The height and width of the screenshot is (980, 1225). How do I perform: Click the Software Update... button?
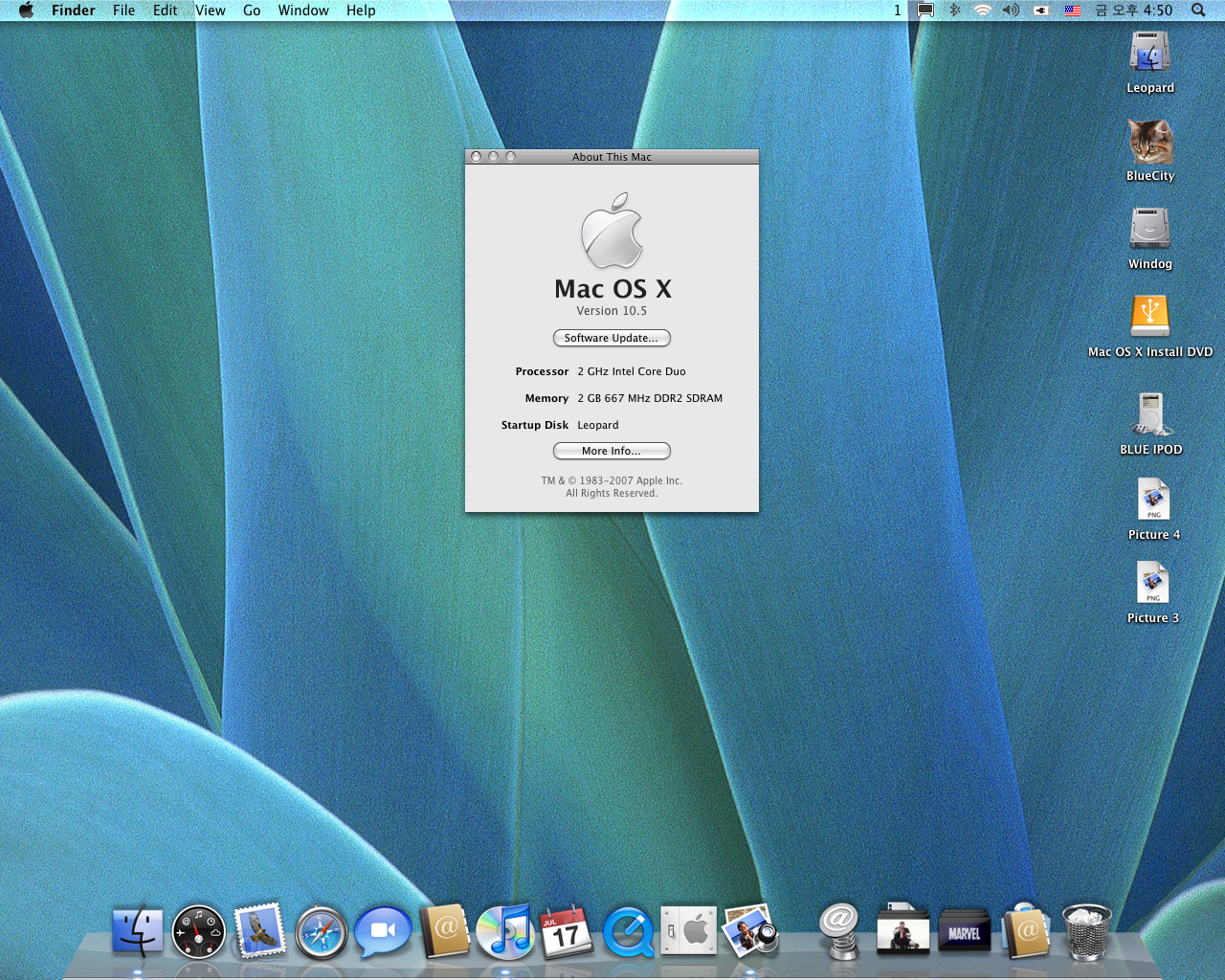tap(612, 338)
